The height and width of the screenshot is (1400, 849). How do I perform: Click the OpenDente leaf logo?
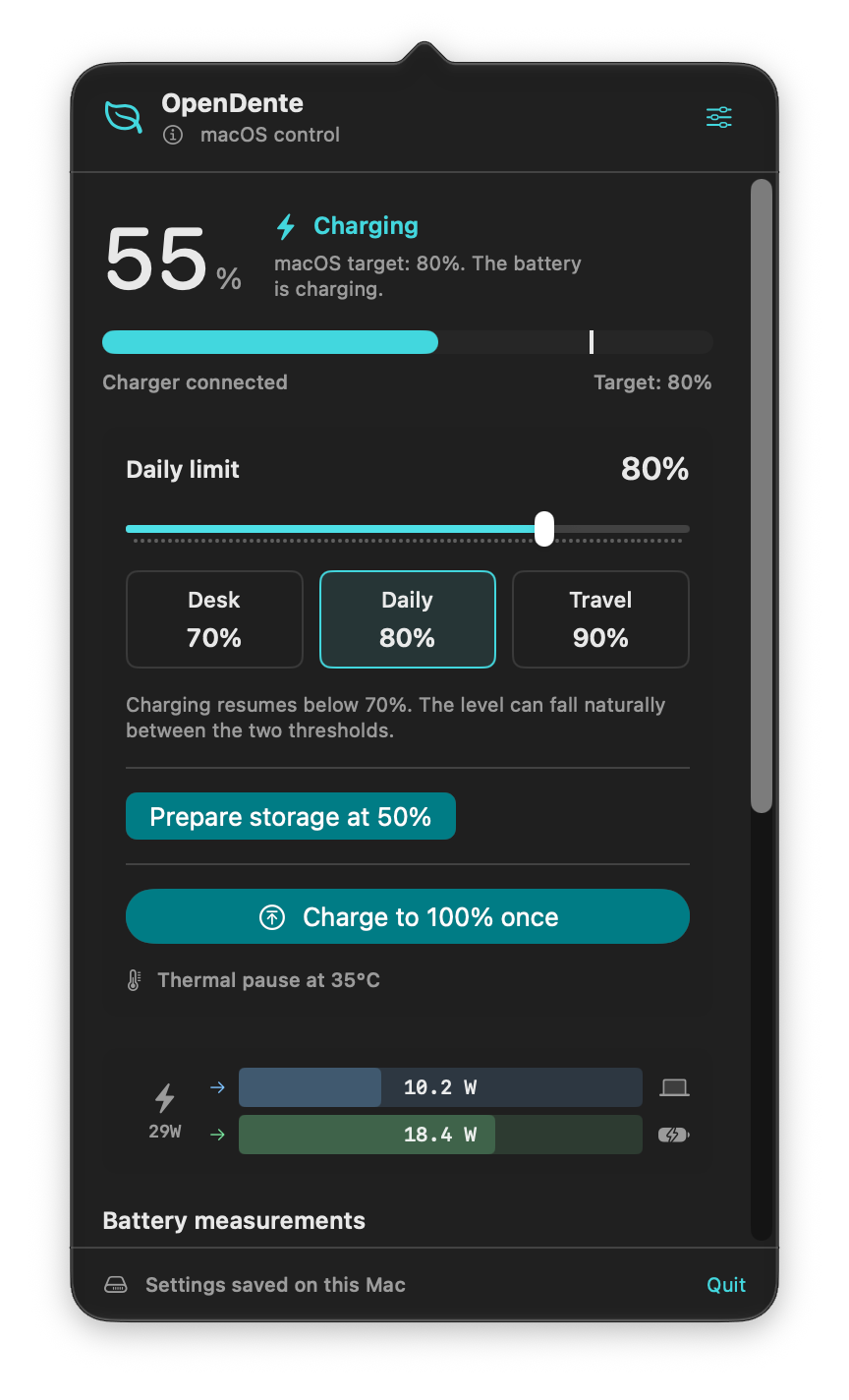(124, 117)
